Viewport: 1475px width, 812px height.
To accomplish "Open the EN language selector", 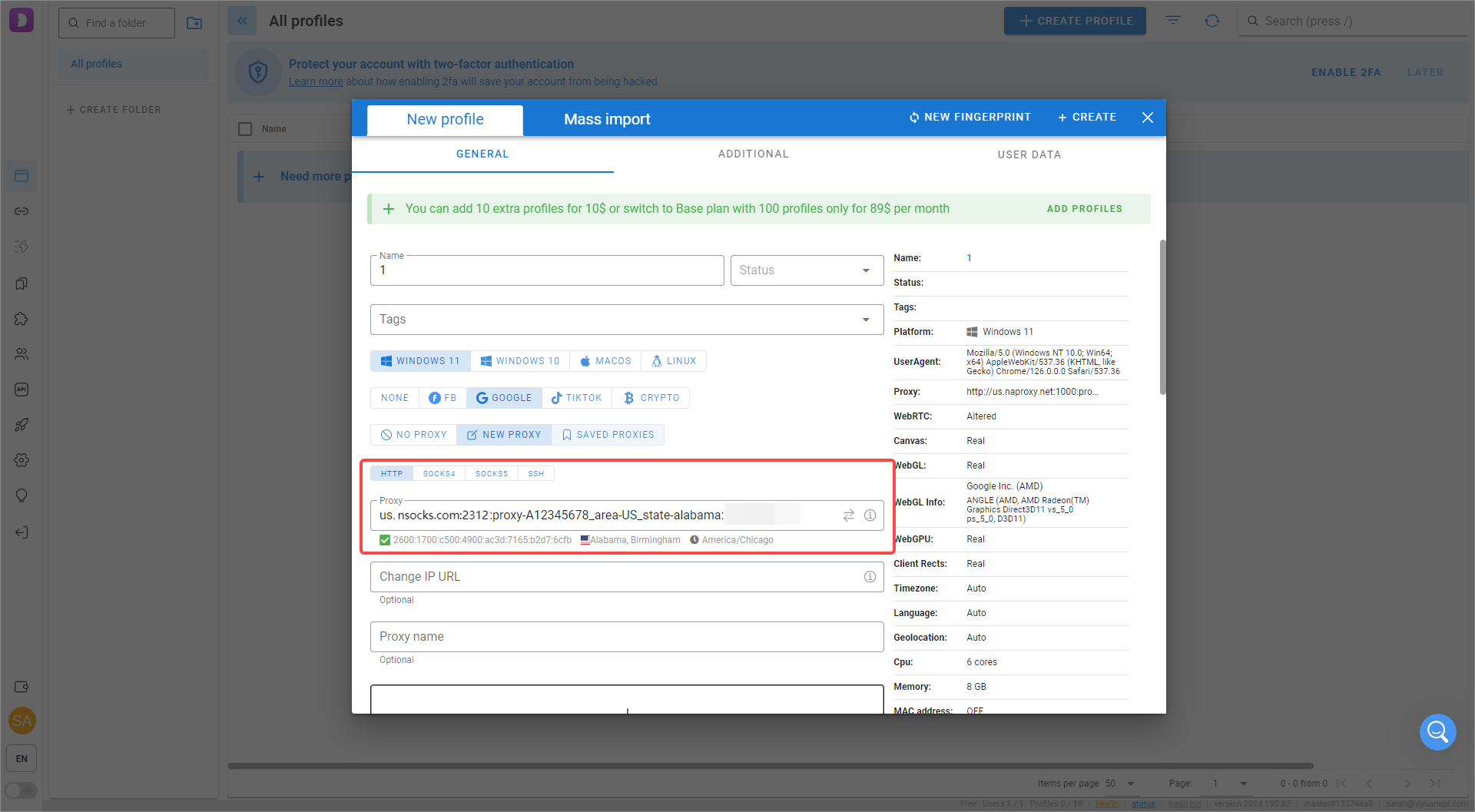I will (x=22, y=759).
